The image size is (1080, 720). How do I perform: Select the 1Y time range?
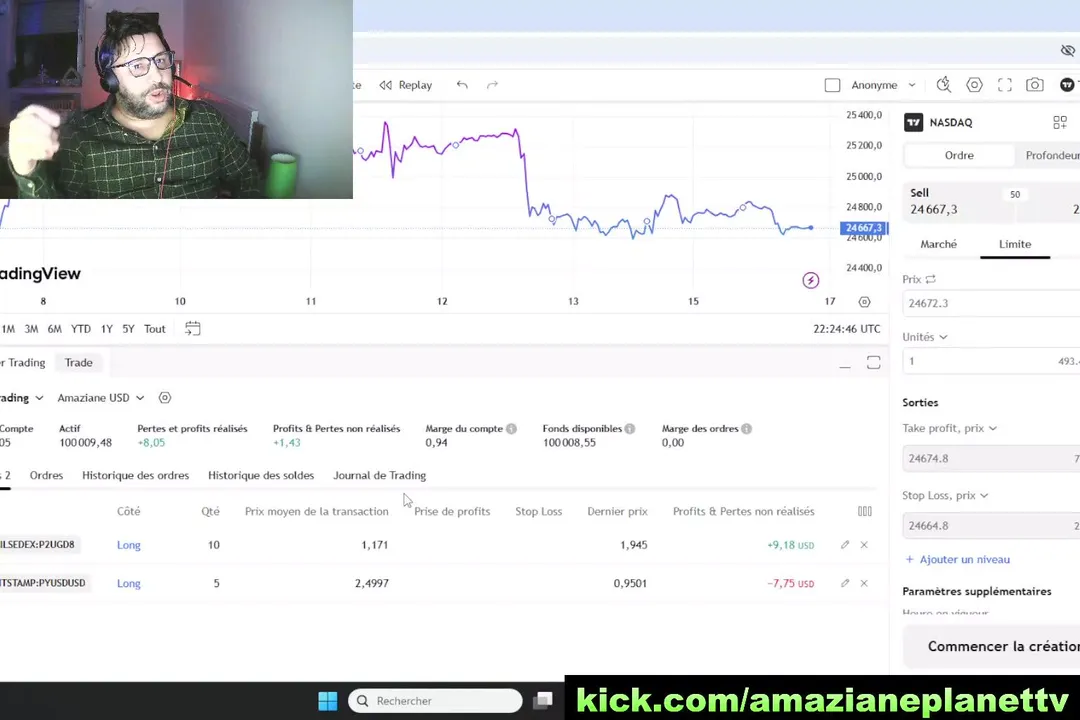pos(107,329)
